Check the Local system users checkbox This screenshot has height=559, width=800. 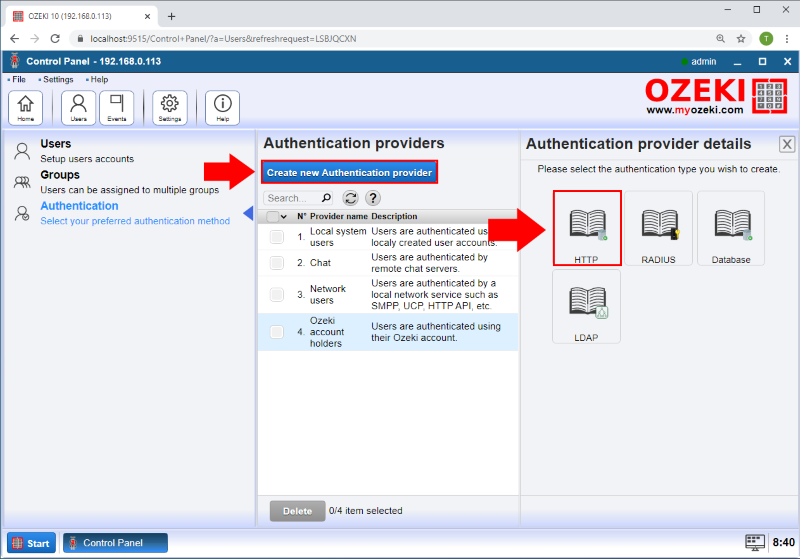[x=277, y=237]
